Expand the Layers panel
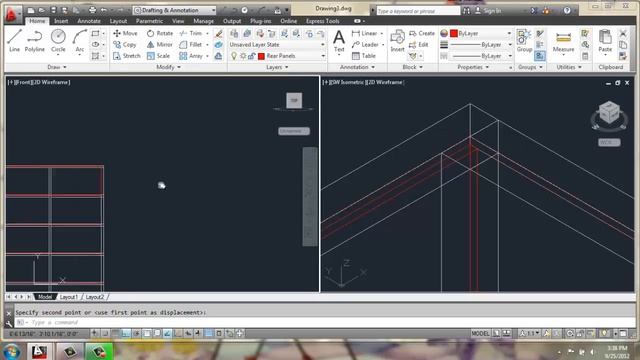Screen dimensions: 640x360 (x=277, y=67)
